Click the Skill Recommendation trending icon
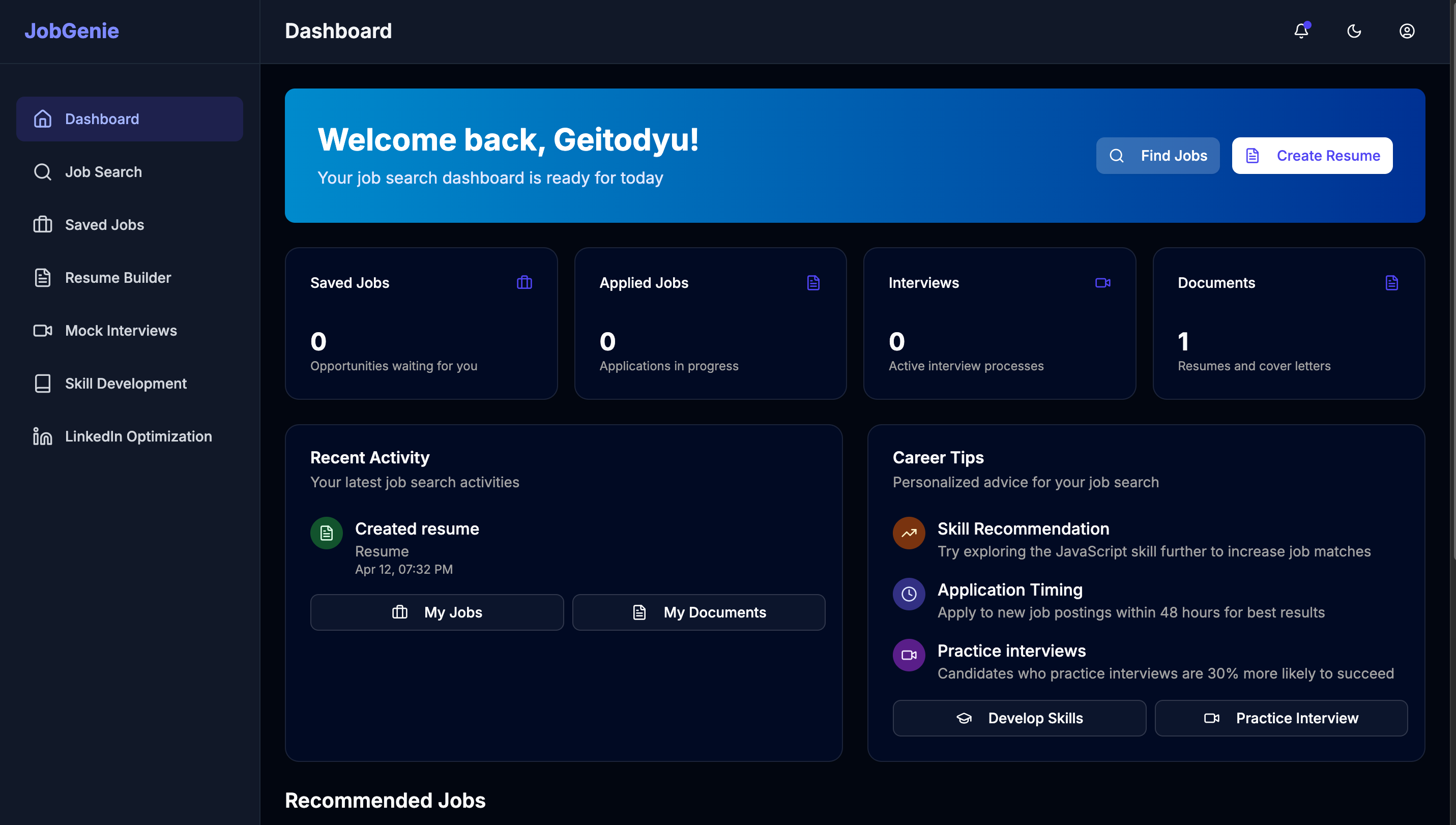Screen dimensions: 1456x825 point(909,533)
